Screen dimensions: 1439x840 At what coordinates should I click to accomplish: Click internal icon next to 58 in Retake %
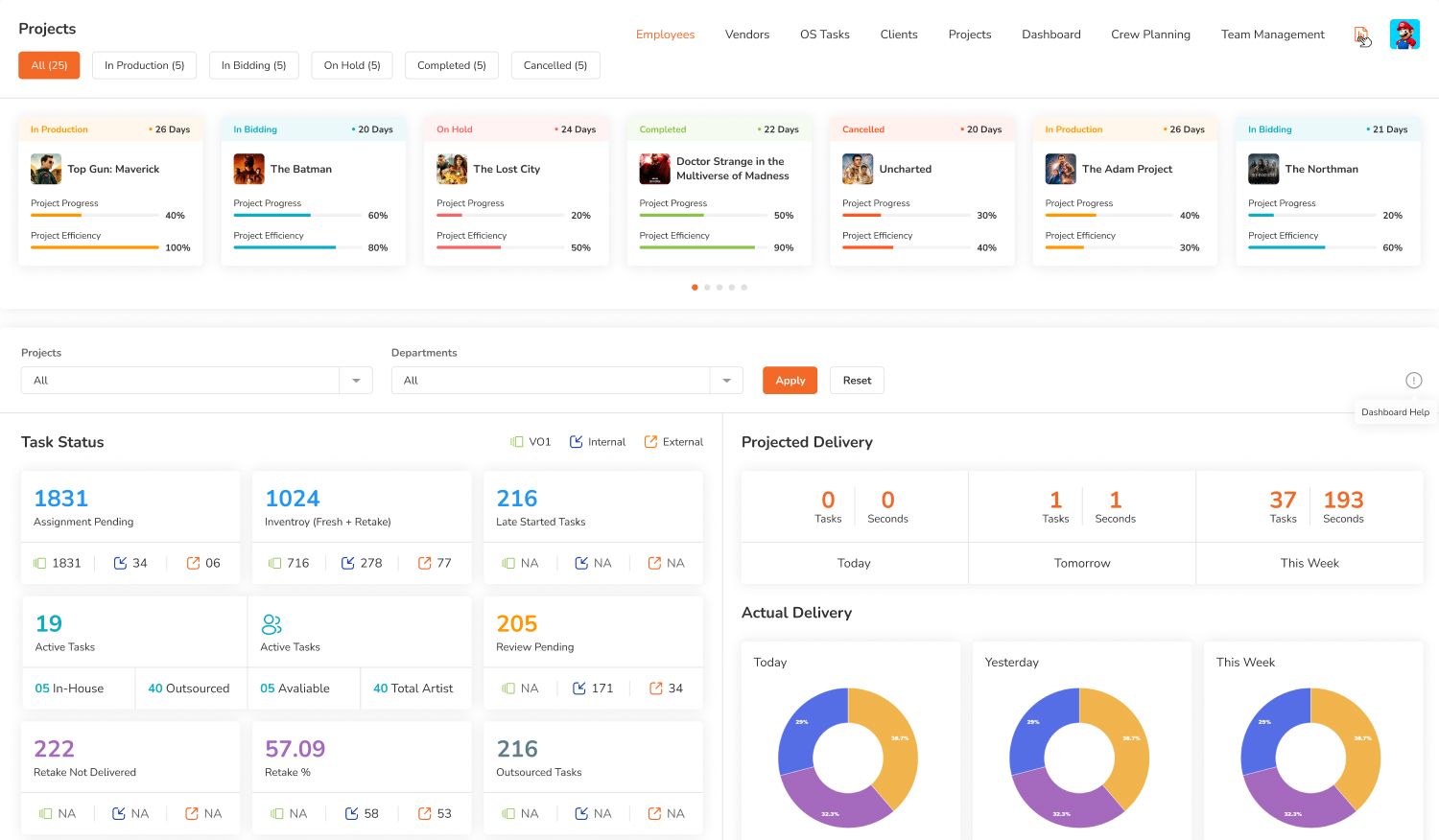351,813
